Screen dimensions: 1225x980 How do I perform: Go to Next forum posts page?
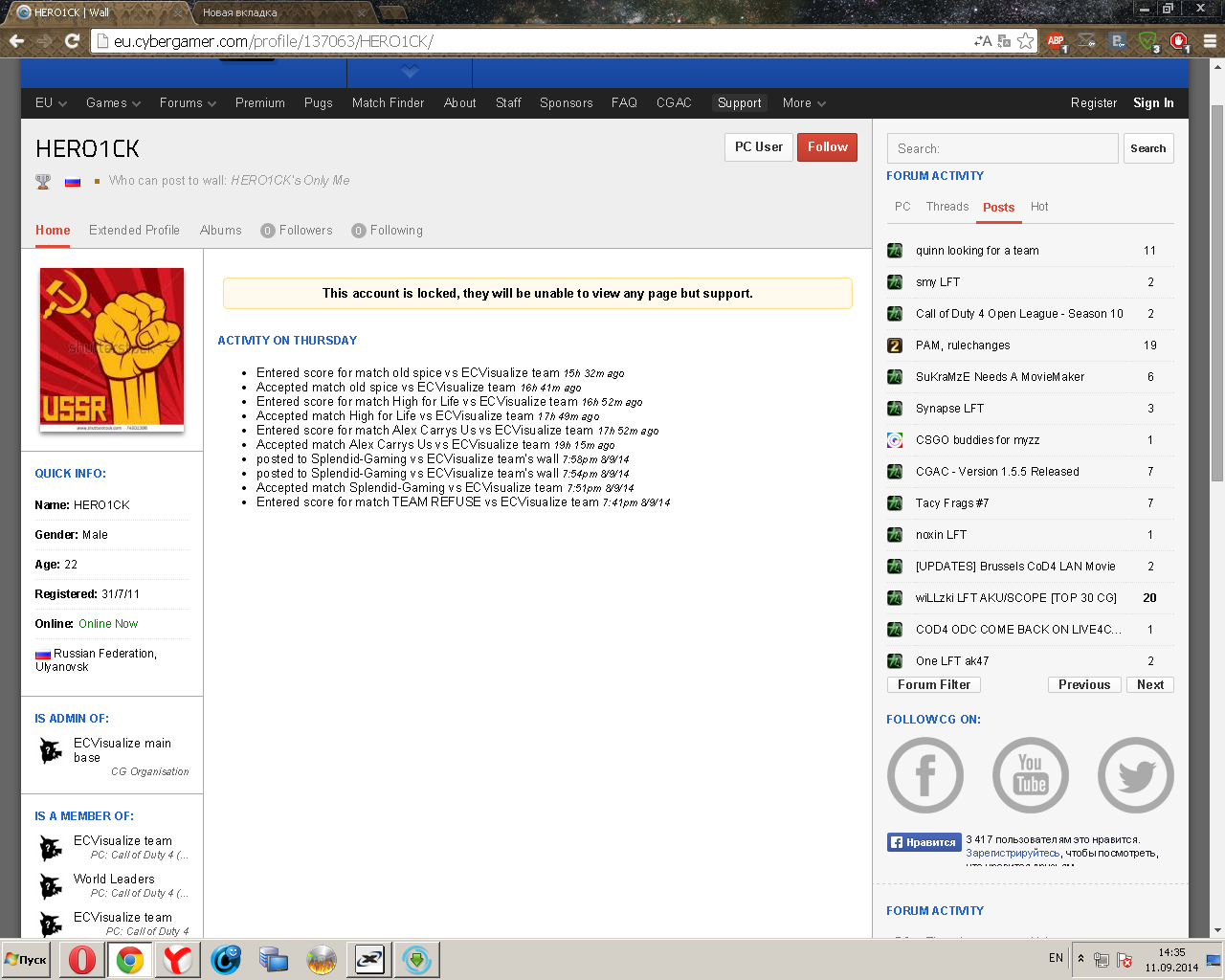click(x=1150, y=685)
